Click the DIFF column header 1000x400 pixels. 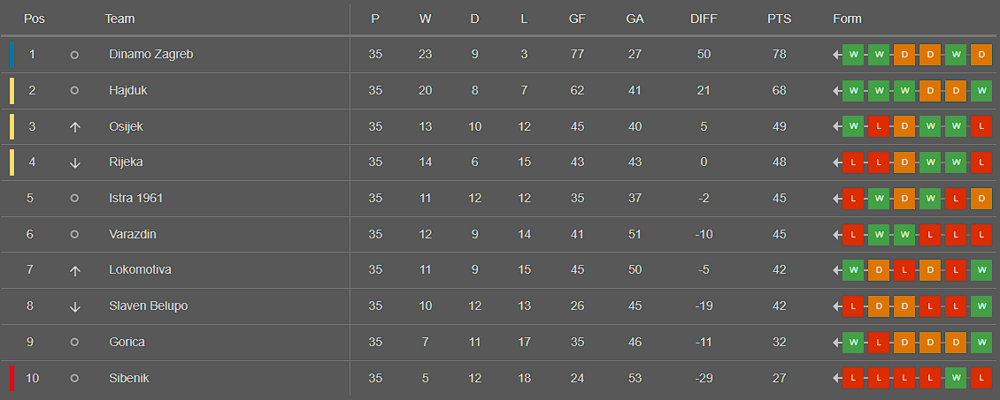[x=703, y=19]
